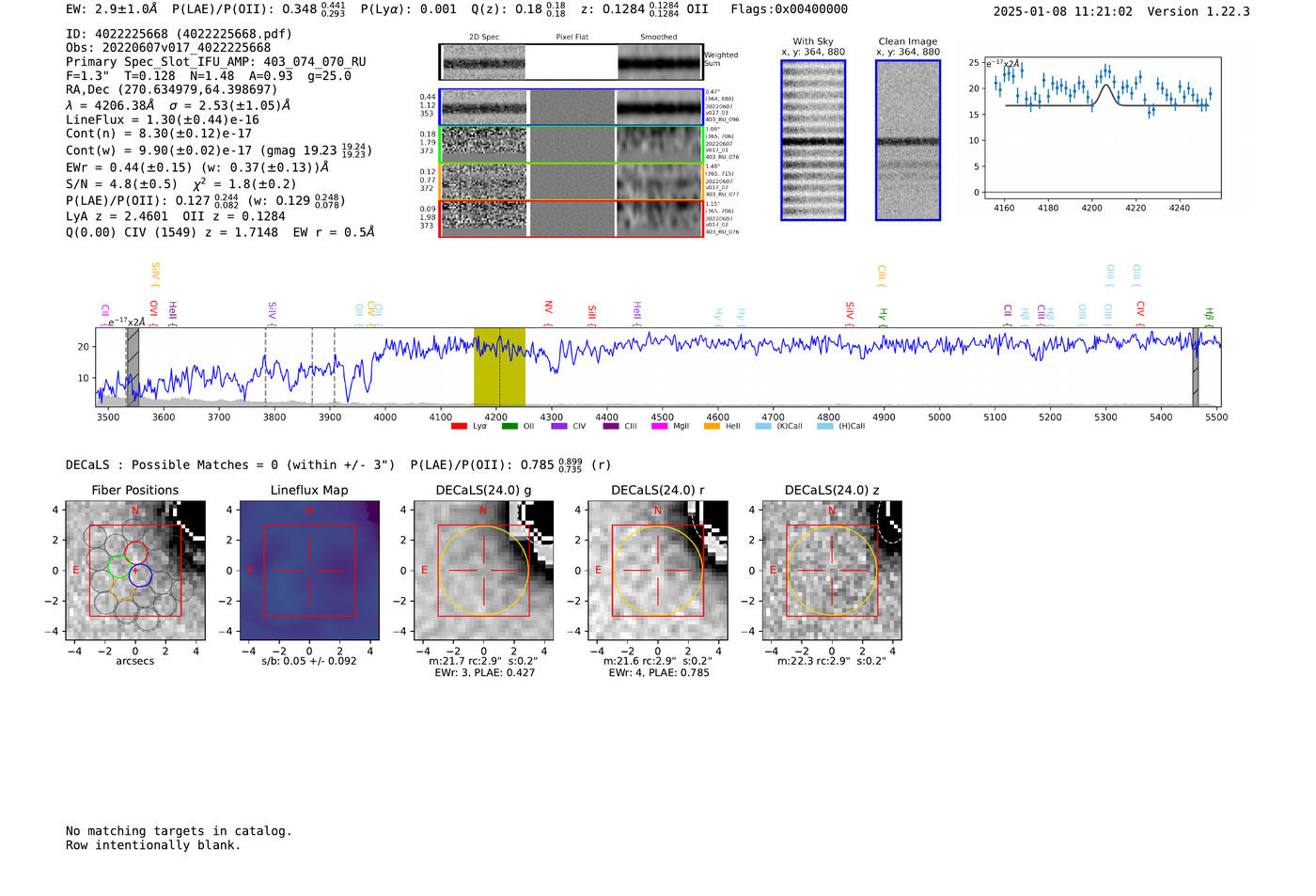Screen dimensions: 1316x896
Task: Click the red Lyα legend swatch
Action: click(x=459, y=427)
